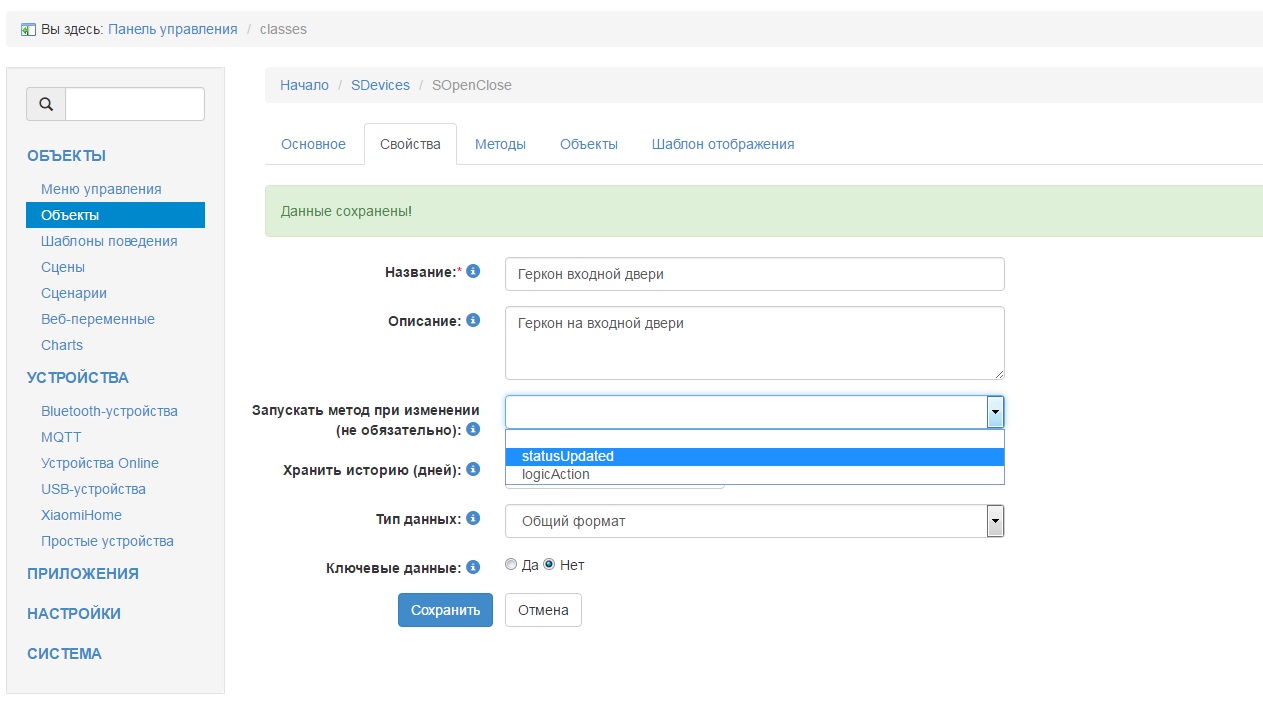The image size is (1263, 704).
Task: Click info icon next to Название label
Action: point(474,271)
